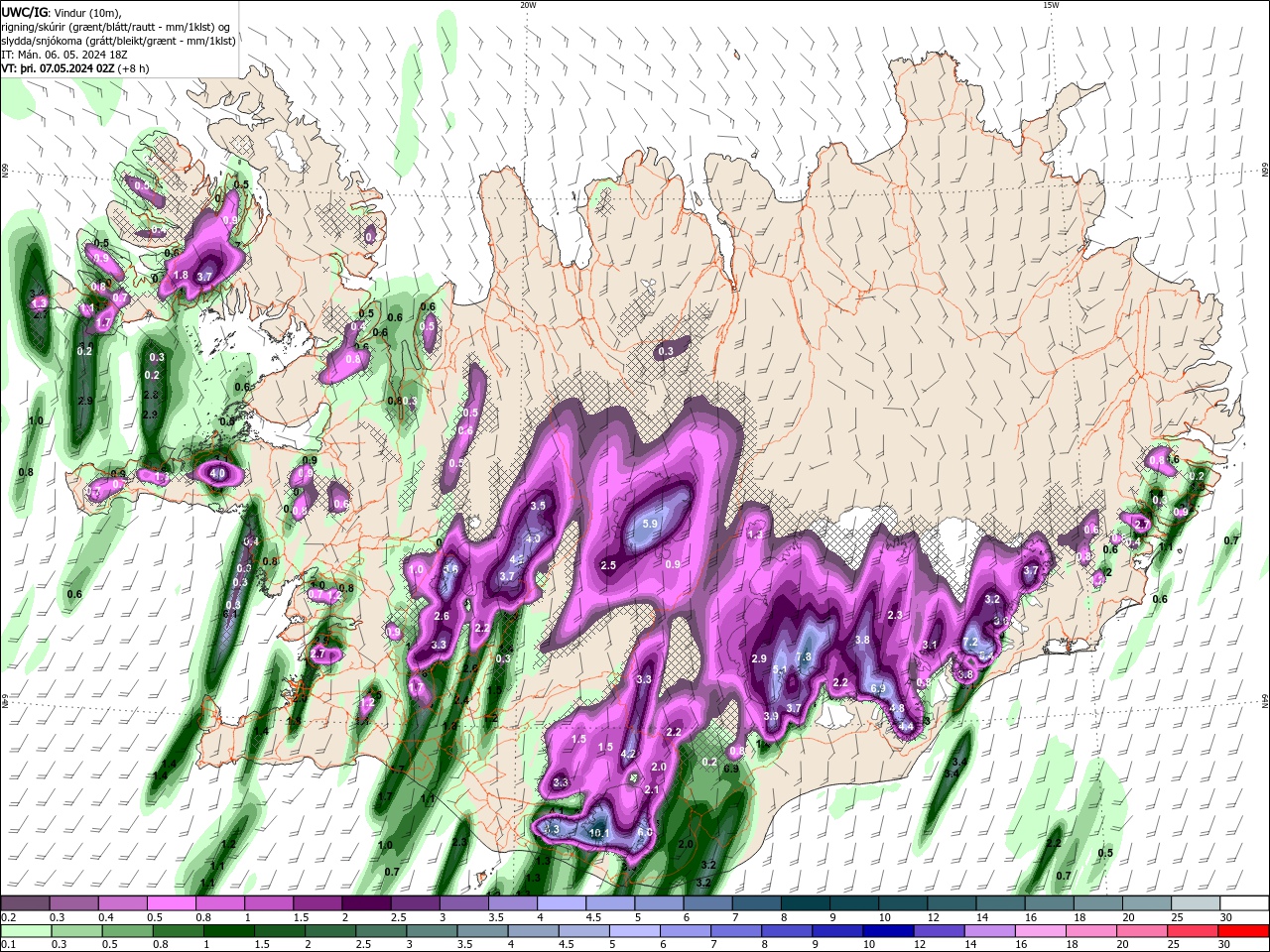
Task: Click the 5.1 value on the map
Action: coord(780,671)
